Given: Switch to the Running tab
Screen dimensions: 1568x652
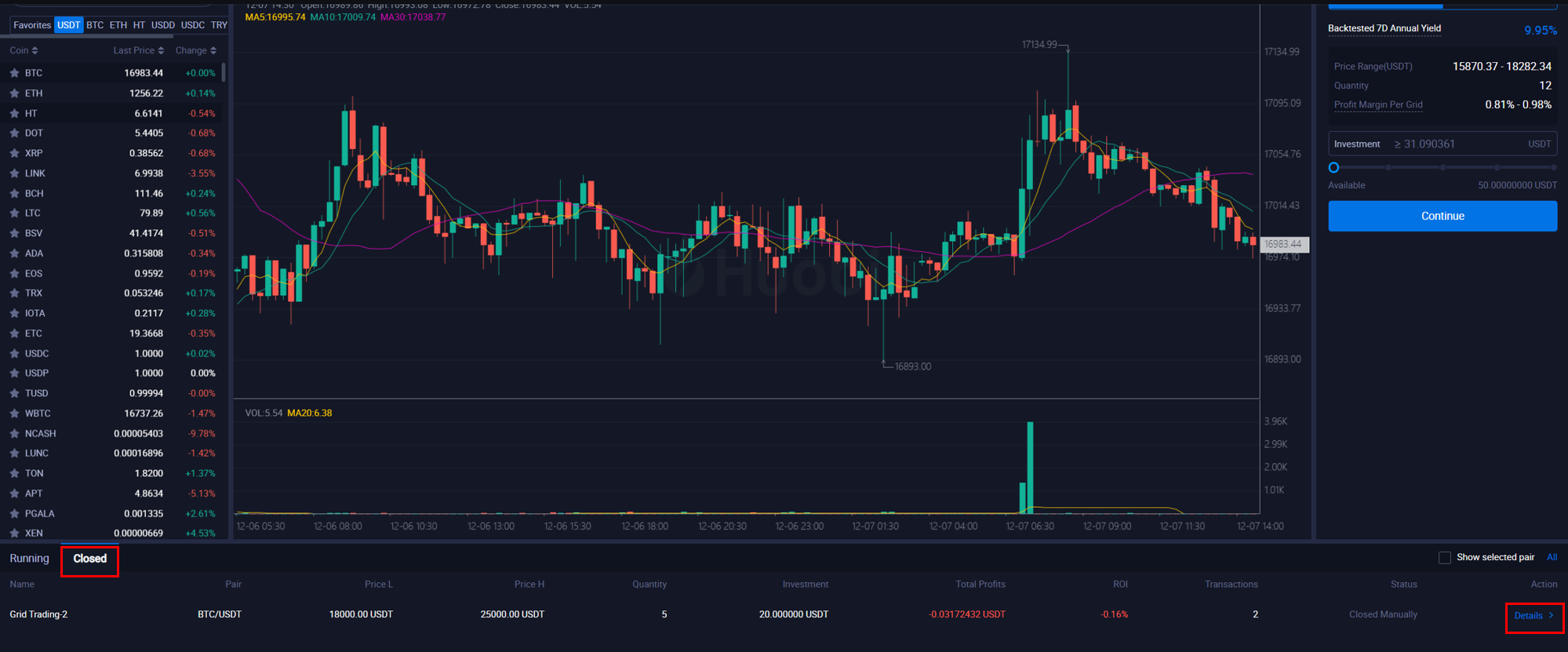Looking at the screenshot, I should pyautogui.click(x=29, y=559).
